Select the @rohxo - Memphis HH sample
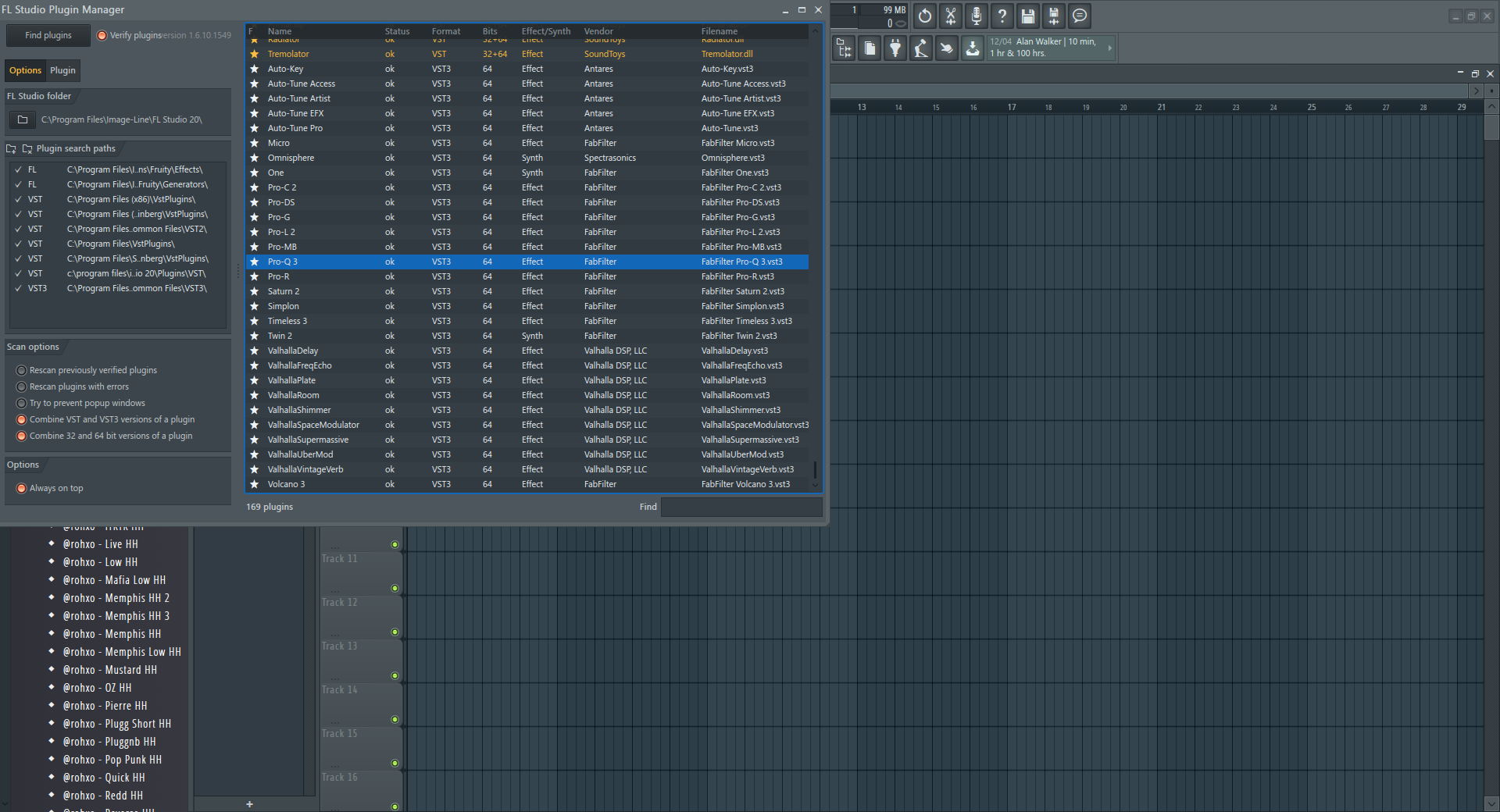The image size is (1500, 812). click(112, 634)
